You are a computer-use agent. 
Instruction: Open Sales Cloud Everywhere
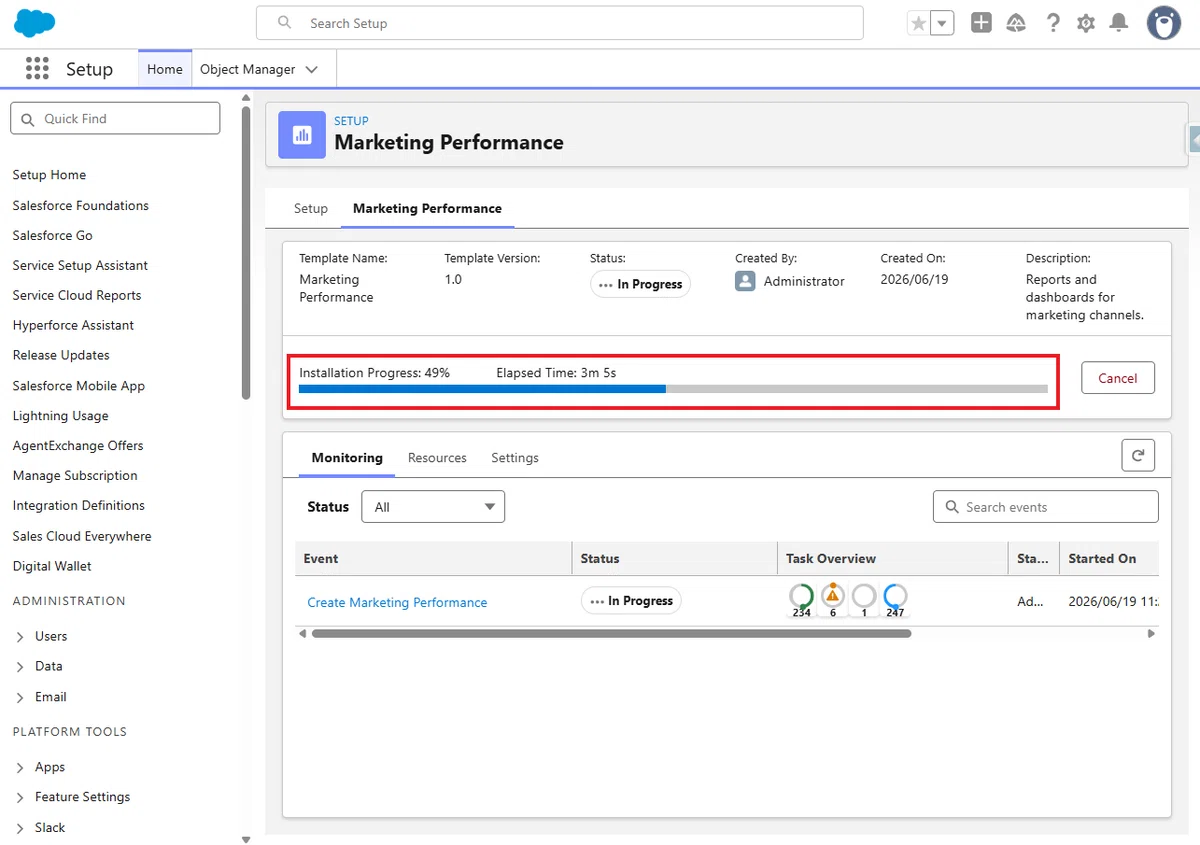tap(82, 536)
